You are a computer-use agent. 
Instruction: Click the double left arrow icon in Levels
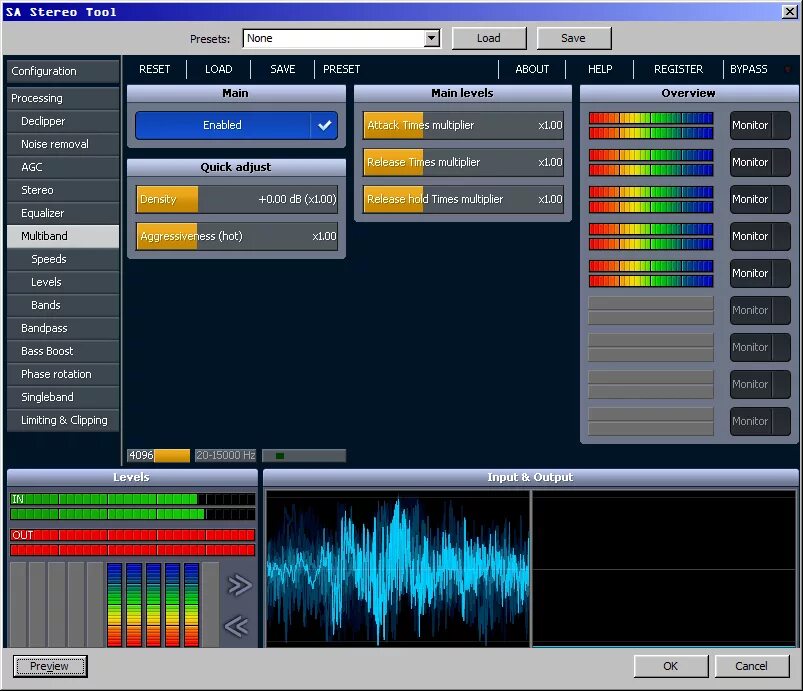(x=237, y=626)
